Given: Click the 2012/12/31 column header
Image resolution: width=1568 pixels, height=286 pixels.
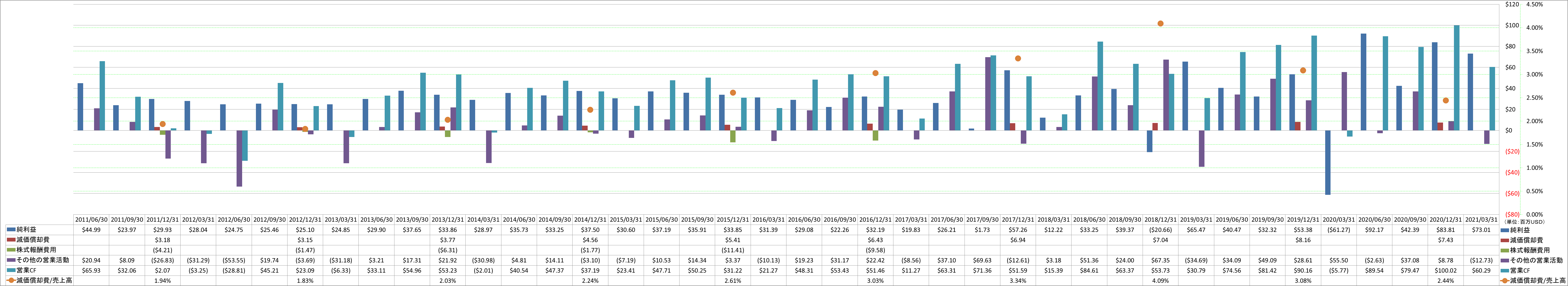Looking at the screenshot, I should pos(306,220).
